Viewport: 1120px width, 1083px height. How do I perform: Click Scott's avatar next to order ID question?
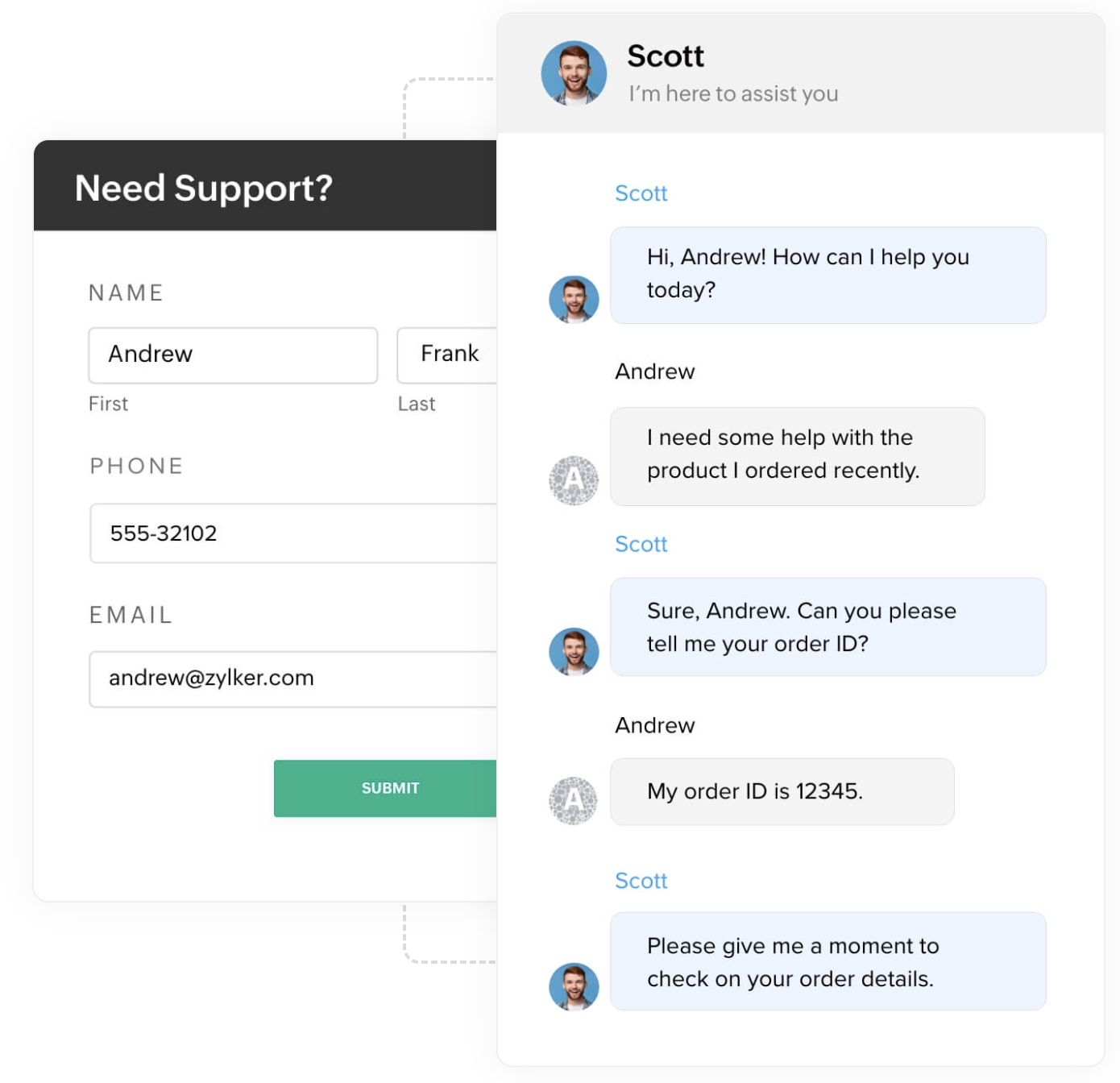point(574,651)
